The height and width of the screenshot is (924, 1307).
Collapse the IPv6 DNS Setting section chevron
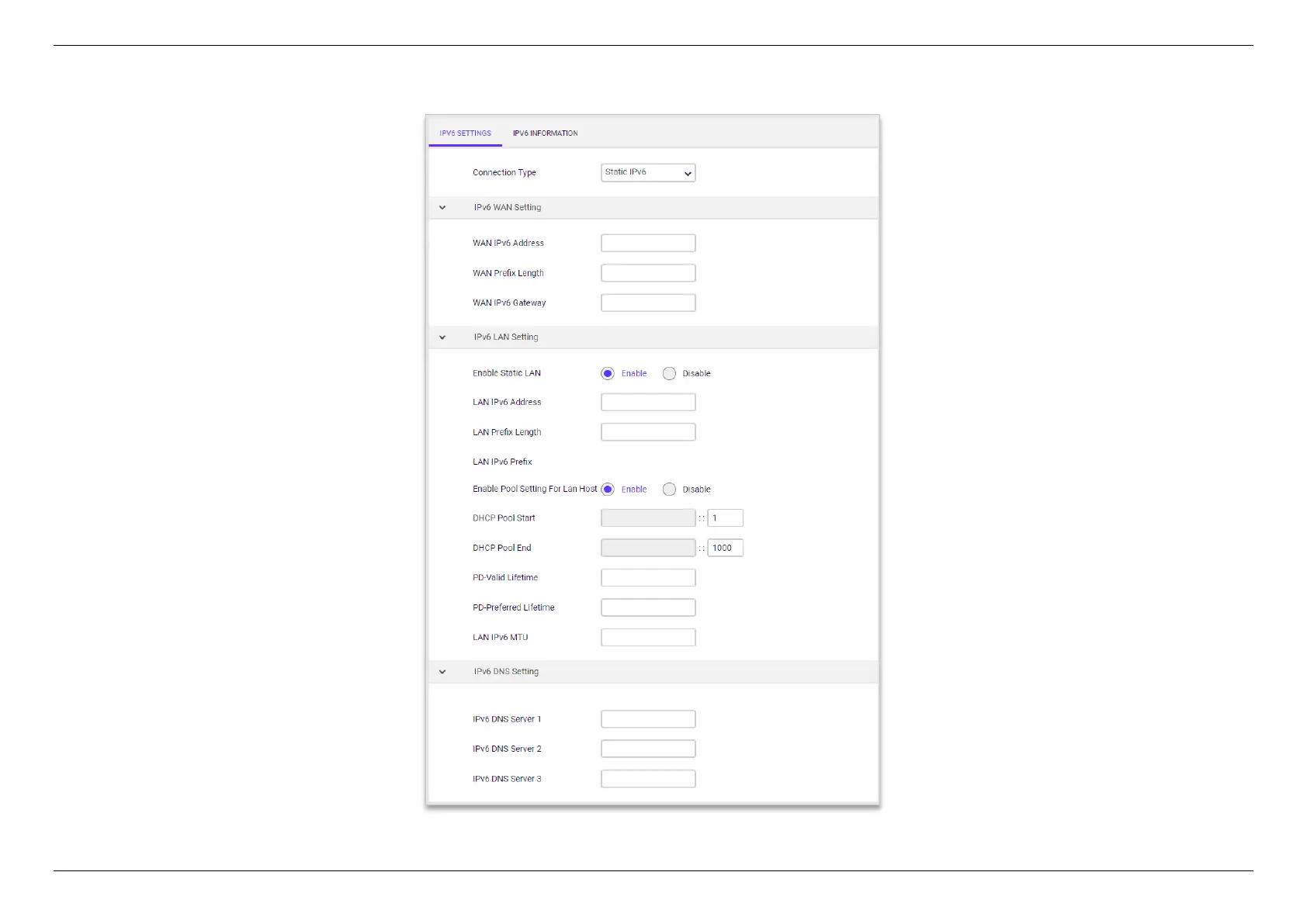[x=442, y=672]
